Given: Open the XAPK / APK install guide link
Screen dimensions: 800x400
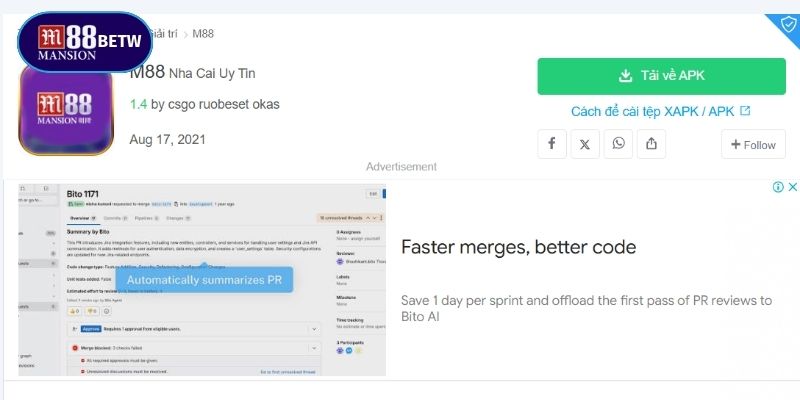Looking at the screenshot, I should click(x=661, y=111).
